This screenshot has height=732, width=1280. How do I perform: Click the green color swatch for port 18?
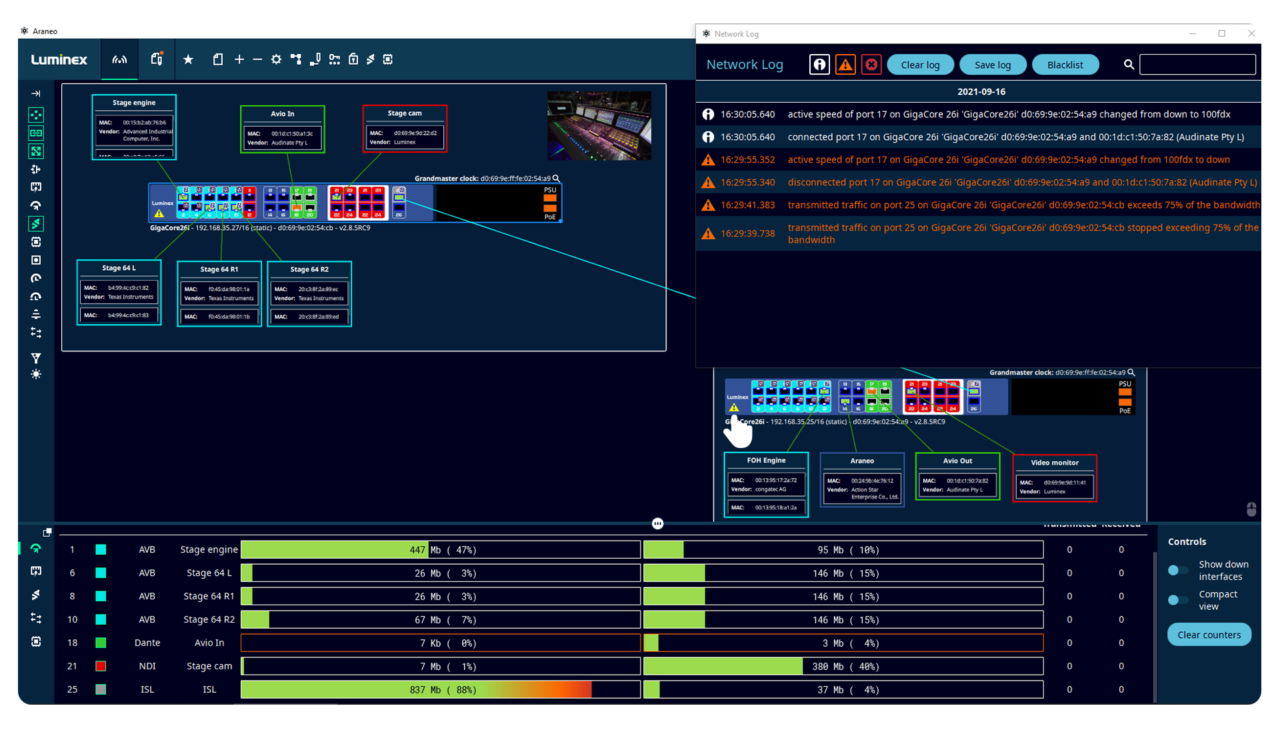[101, 643]
